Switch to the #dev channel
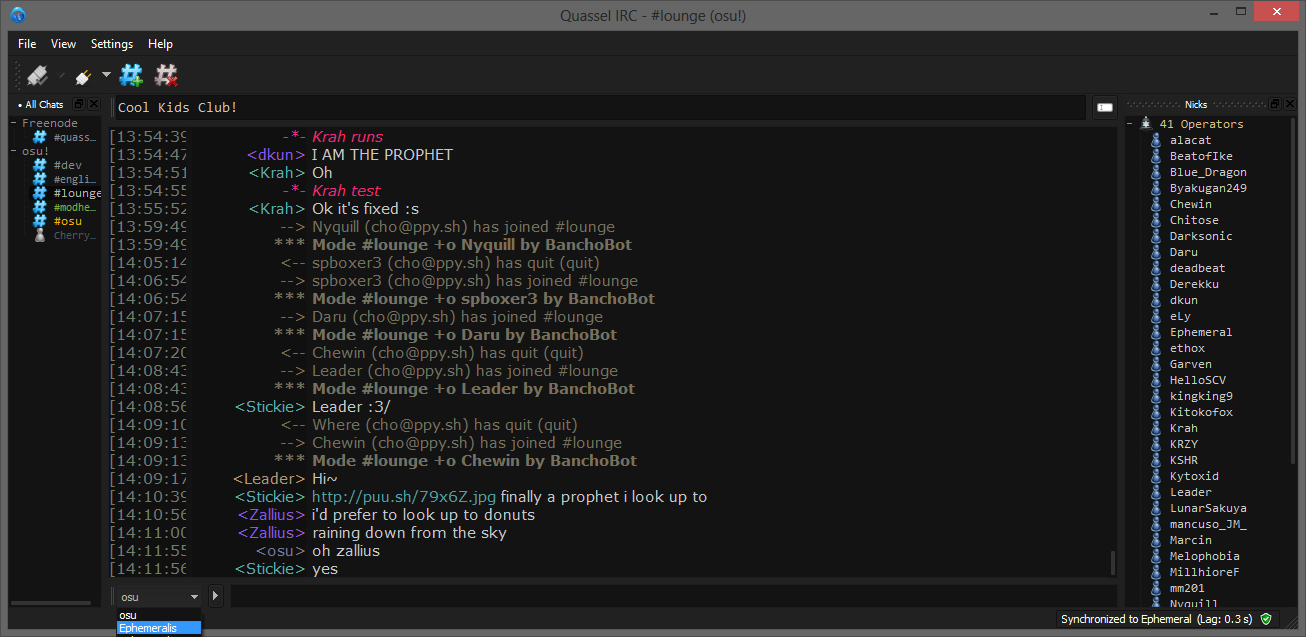Screen dimensions: 1306x637 [68, 165]
